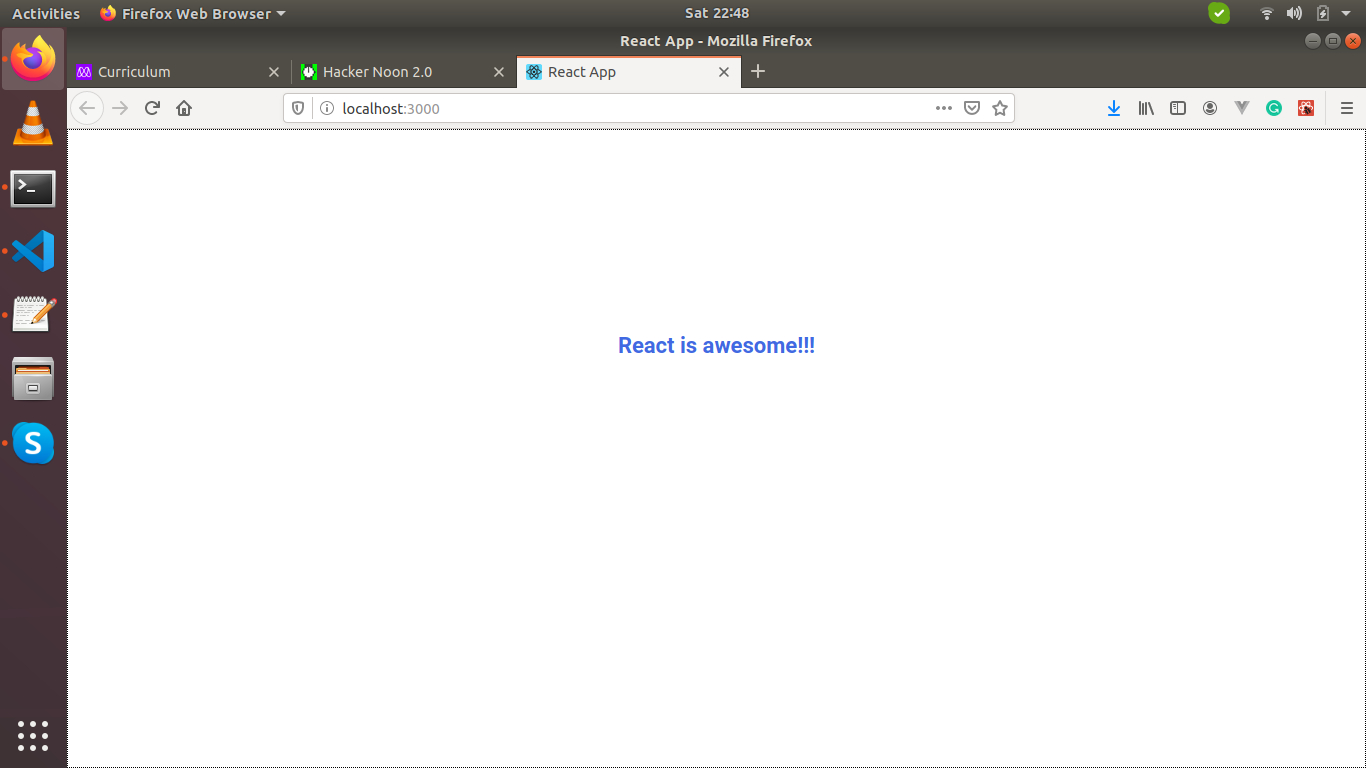Toggle the Firefox sidebar view
1366x768 pixels.
1178,108
